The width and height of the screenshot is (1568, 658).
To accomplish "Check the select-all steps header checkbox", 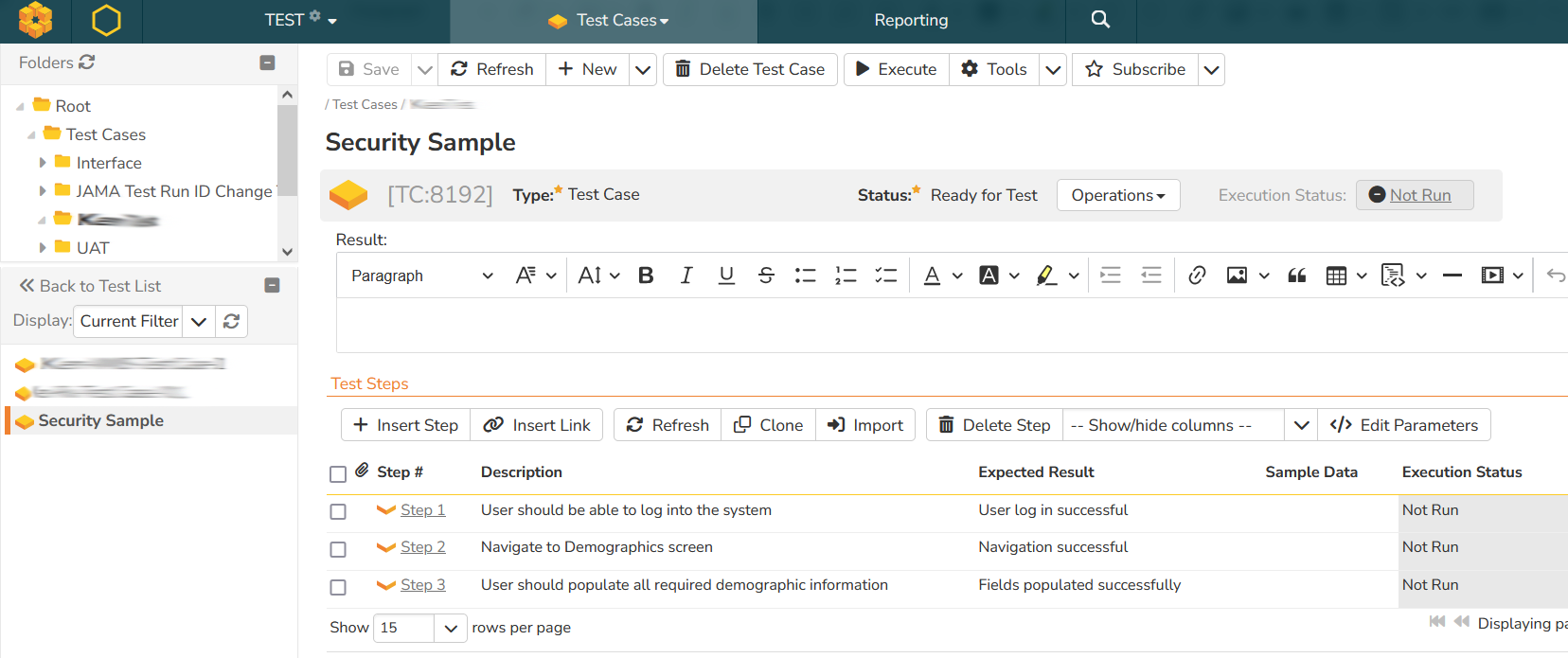I will coord(338,473).
